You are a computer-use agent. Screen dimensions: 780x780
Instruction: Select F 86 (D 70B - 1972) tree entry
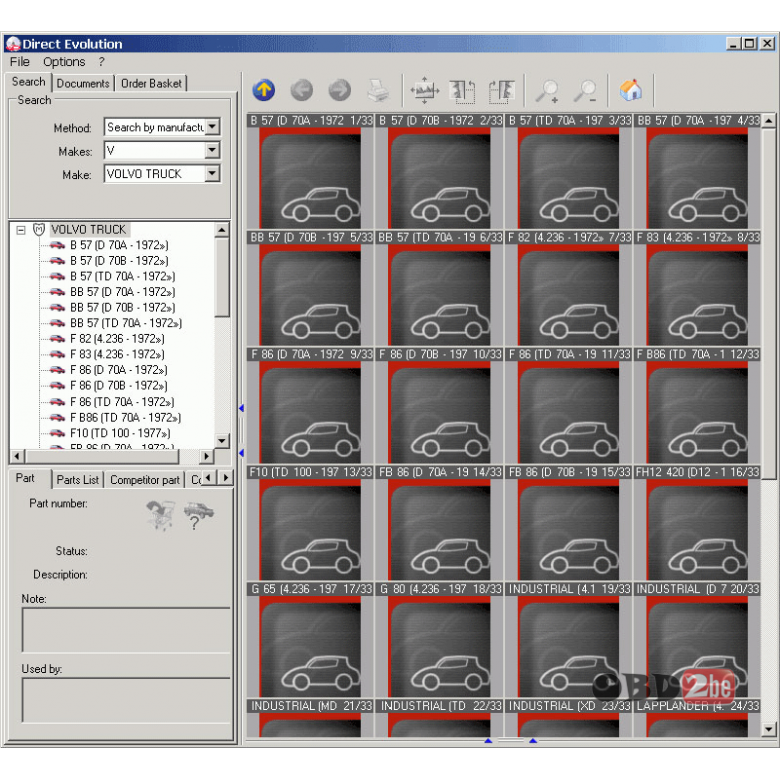pyautogui.click(x=118, y=386)
